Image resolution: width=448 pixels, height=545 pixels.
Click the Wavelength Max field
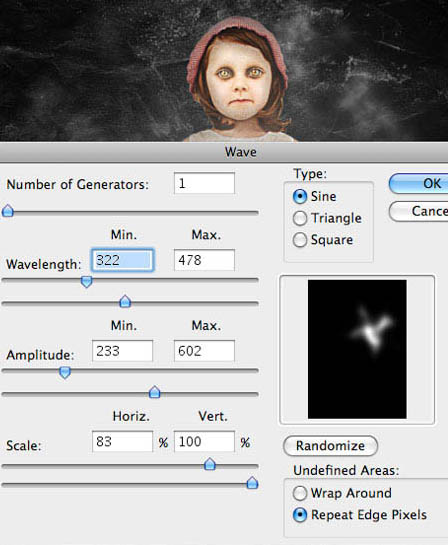click(204, 260)
